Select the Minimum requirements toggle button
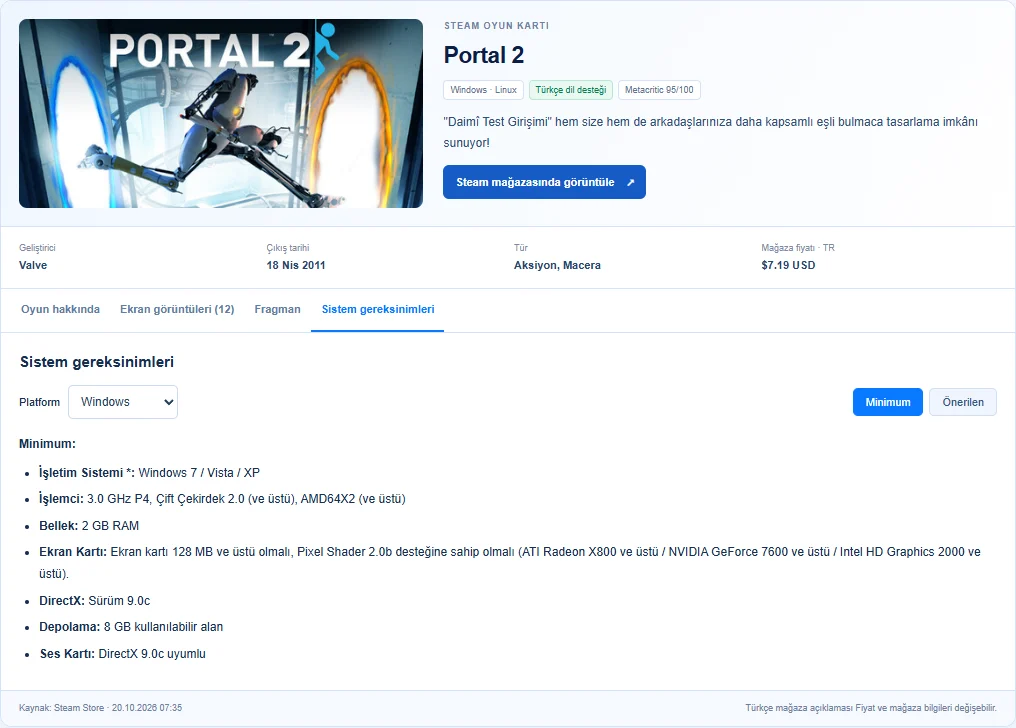The height and width of the screenshot is (728, 1016). tap(888, 402)
